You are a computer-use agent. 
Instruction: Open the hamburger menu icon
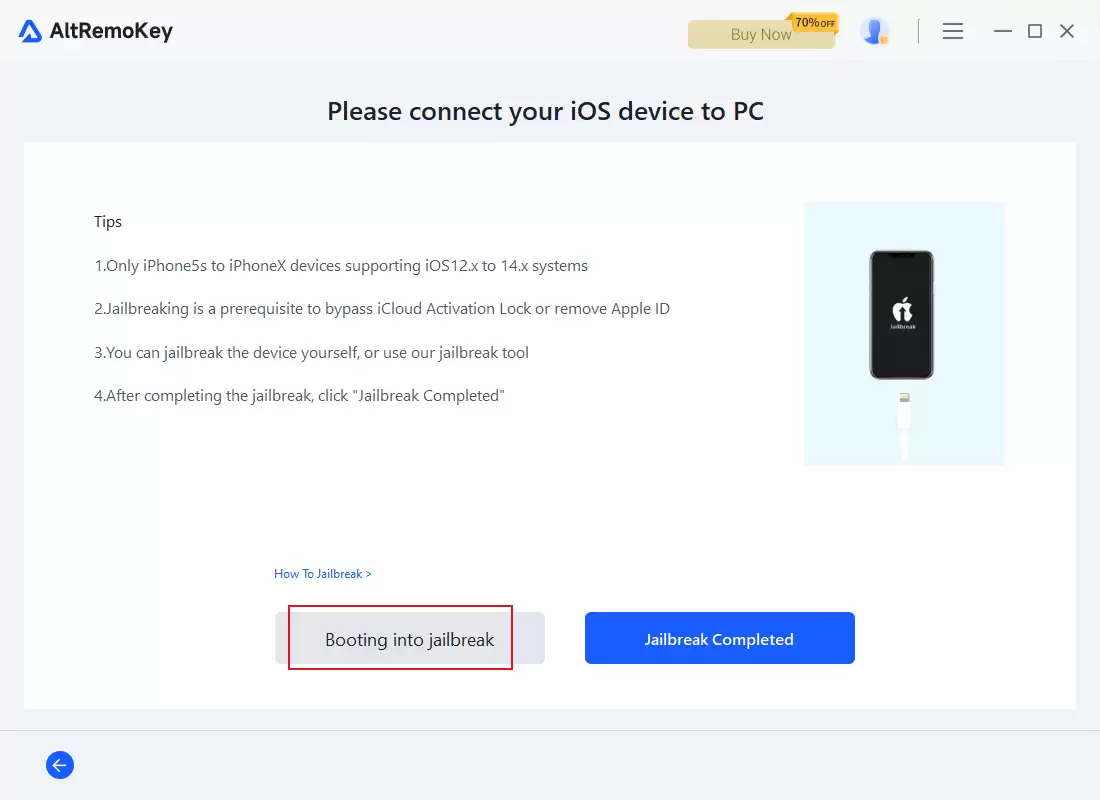click(952, 31)
